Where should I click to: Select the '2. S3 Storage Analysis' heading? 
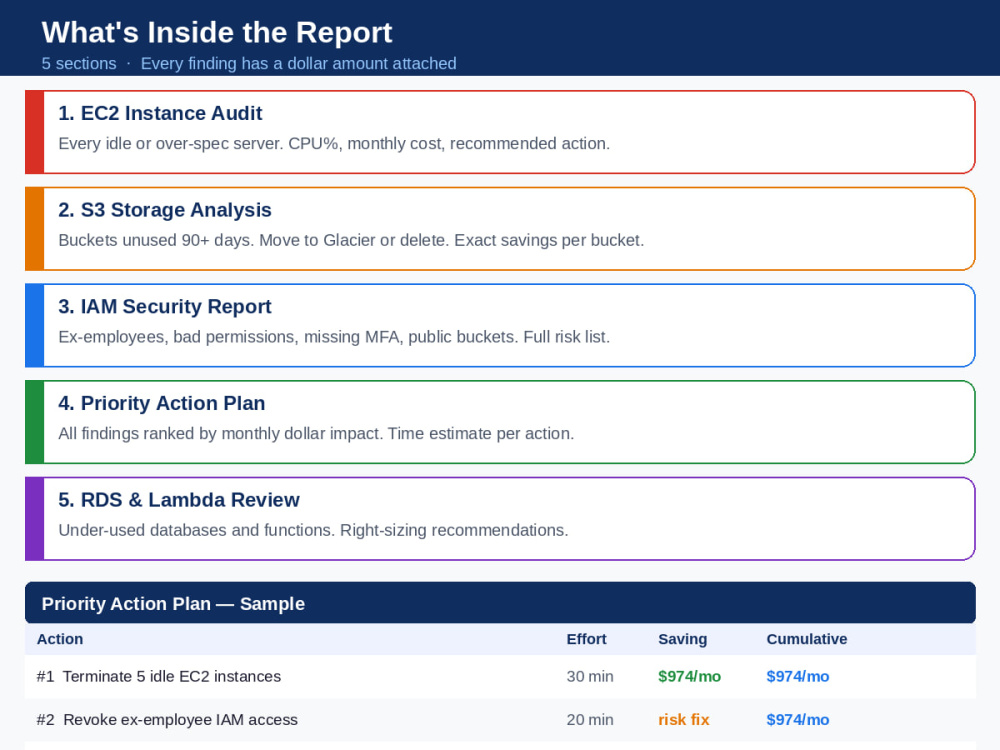click(x=165, y=210)
